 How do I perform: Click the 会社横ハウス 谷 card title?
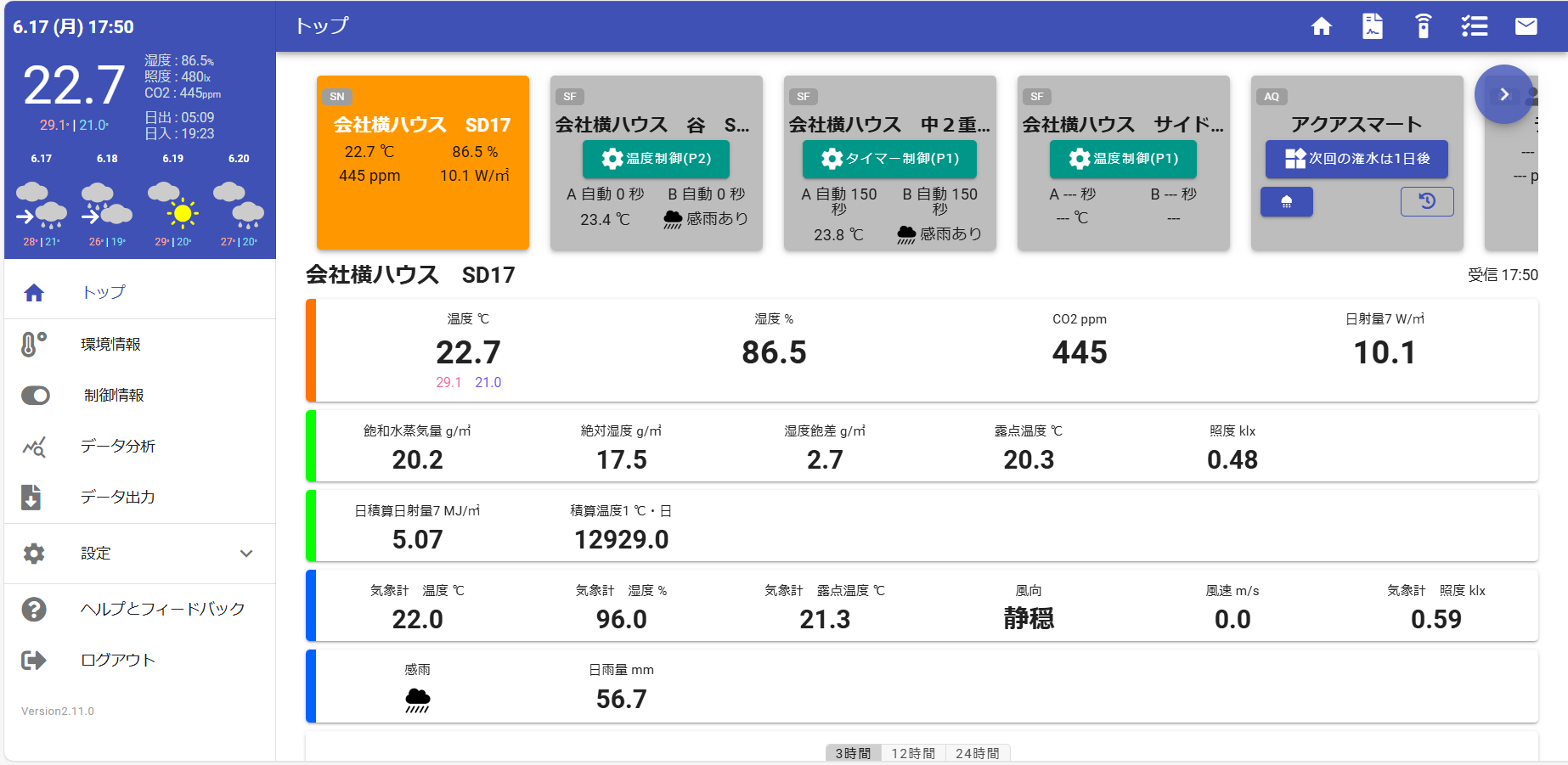tap(652, 125)
